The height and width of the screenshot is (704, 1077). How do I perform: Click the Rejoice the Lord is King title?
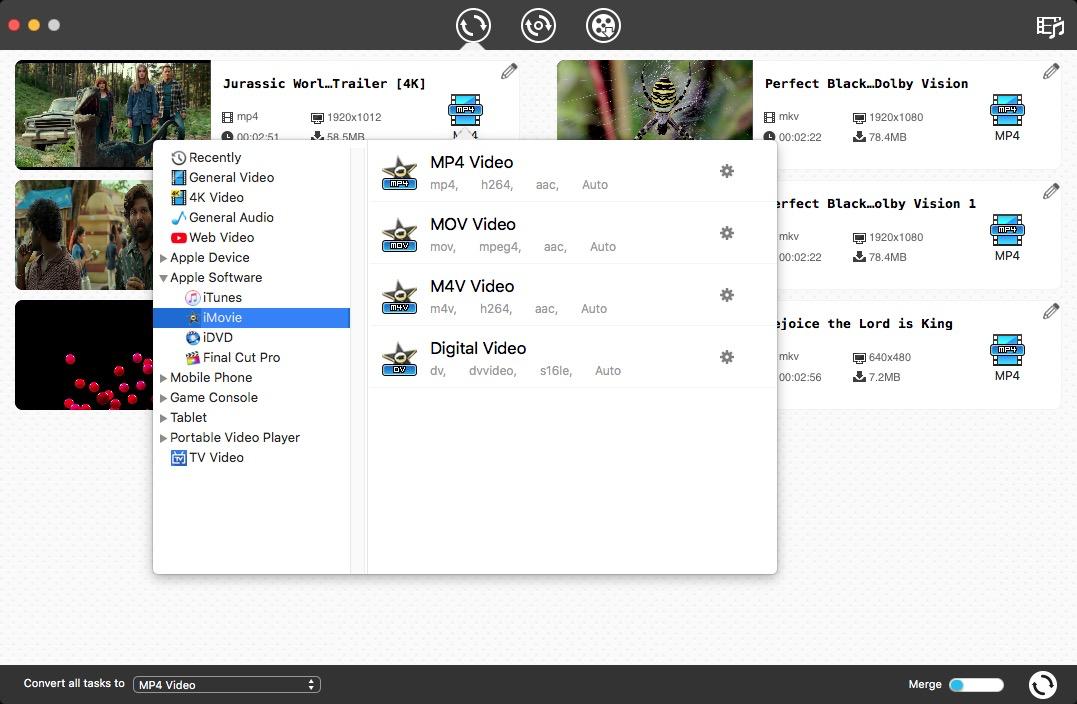coord(865,323)
